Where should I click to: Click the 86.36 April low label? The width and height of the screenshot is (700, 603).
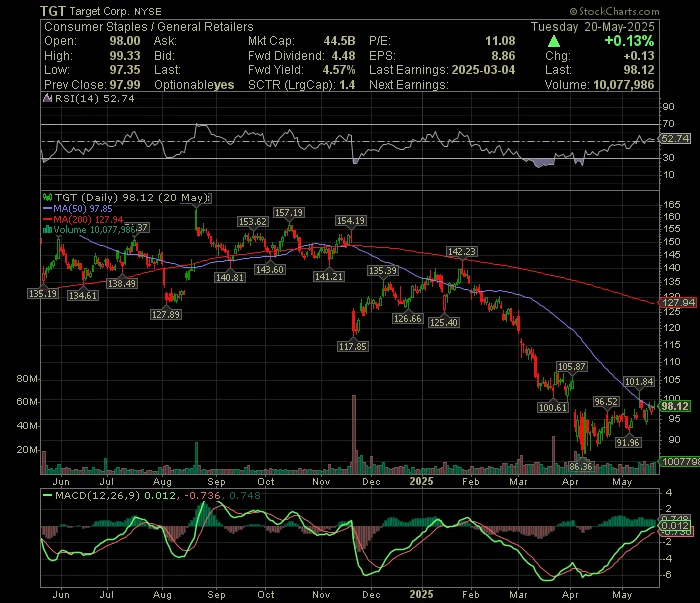tap(581, 466)
